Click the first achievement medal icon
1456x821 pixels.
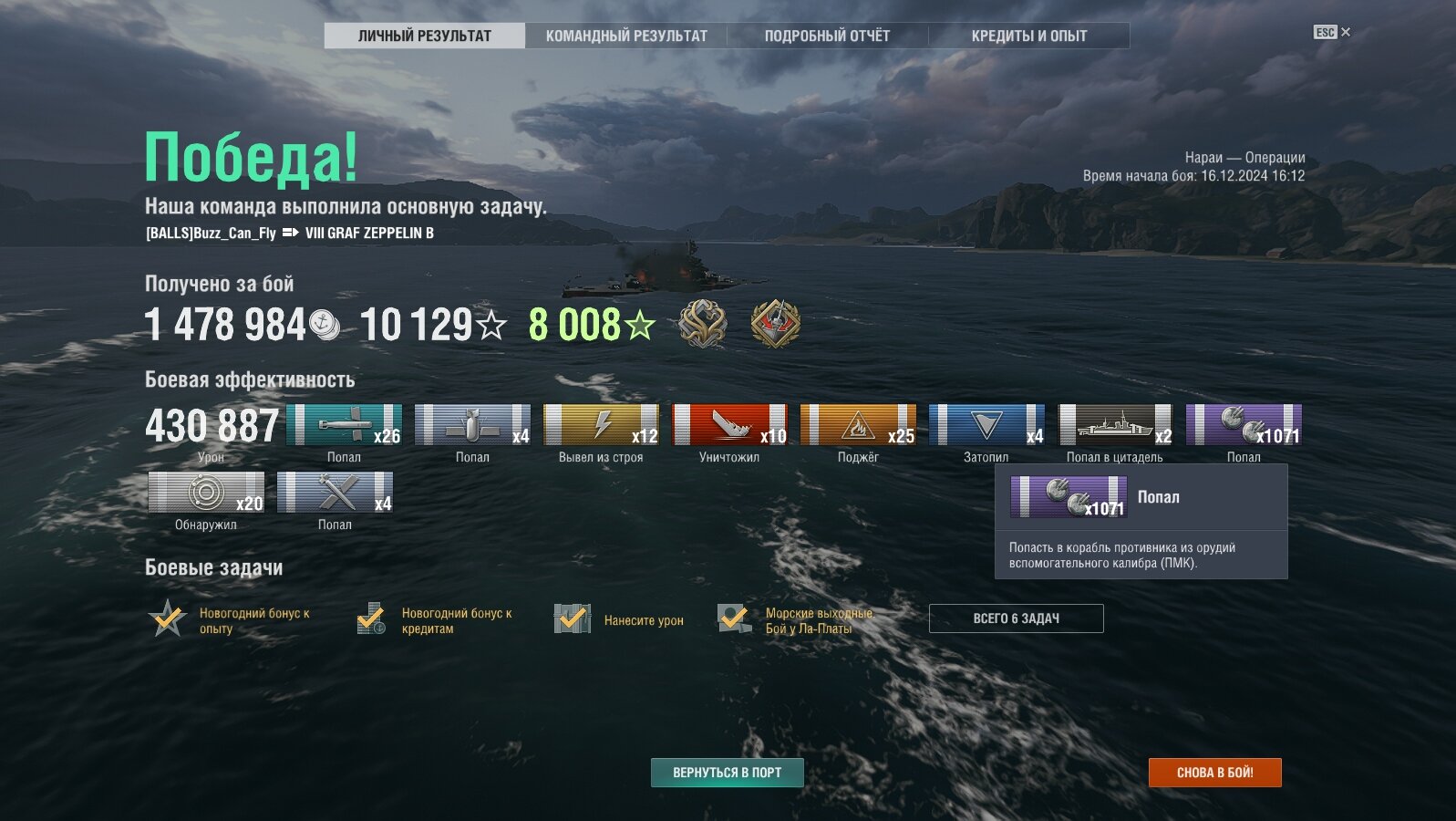pyautogui.click(x=702, y=323)
